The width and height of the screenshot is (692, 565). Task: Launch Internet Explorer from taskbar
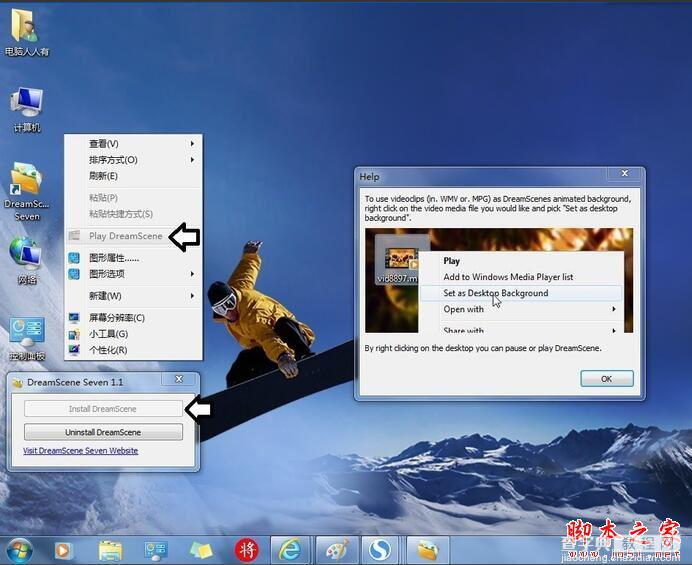[290, 550]
